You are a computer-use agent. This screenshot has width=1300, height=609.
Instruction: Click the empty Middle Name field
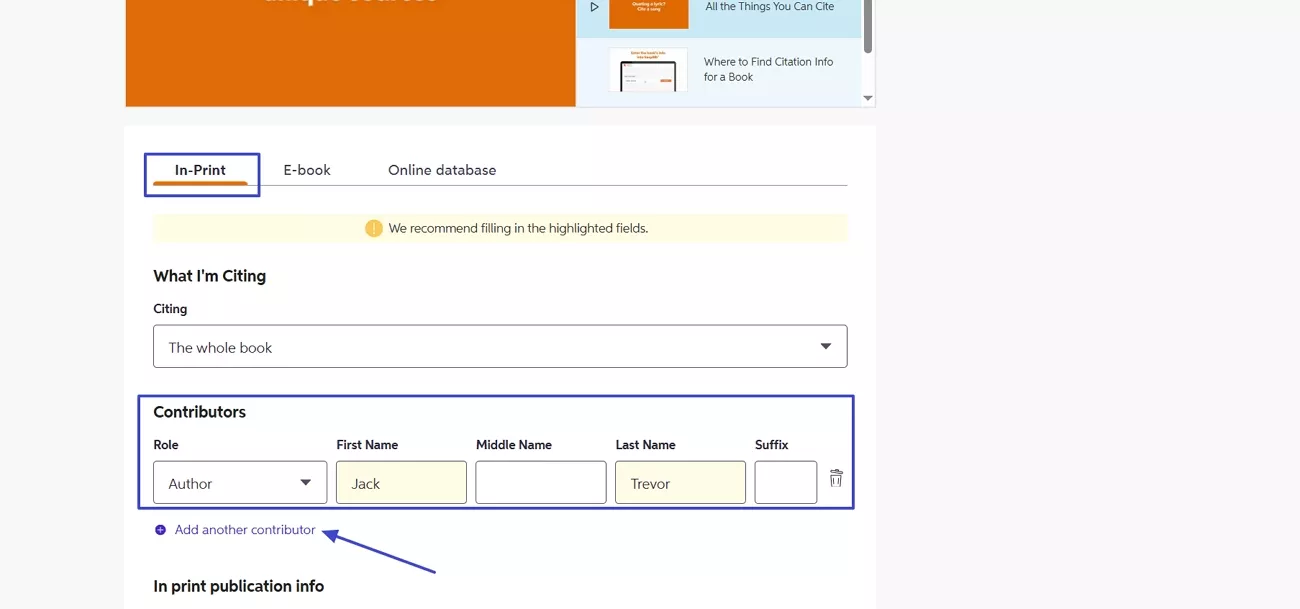click(x=540, y=482)
